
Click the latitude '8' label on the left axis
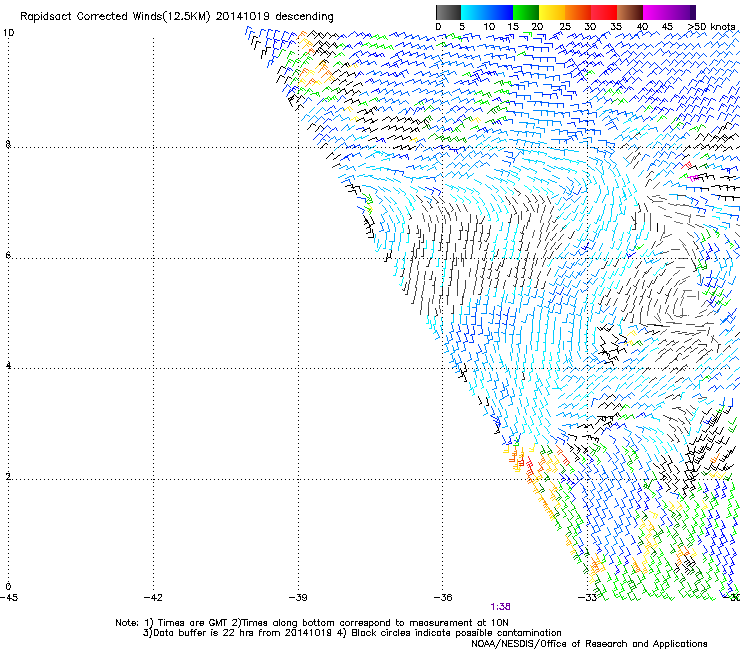(x=8, y=144)
